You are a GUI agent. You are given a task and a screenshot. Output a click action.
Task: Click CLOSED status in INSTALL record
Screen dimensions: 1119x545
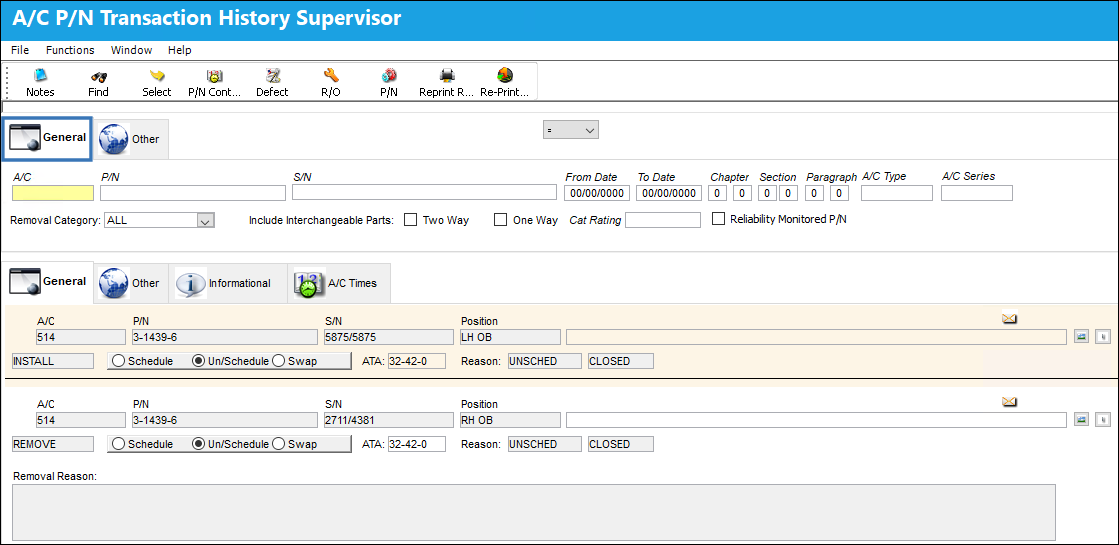point(621,361)
